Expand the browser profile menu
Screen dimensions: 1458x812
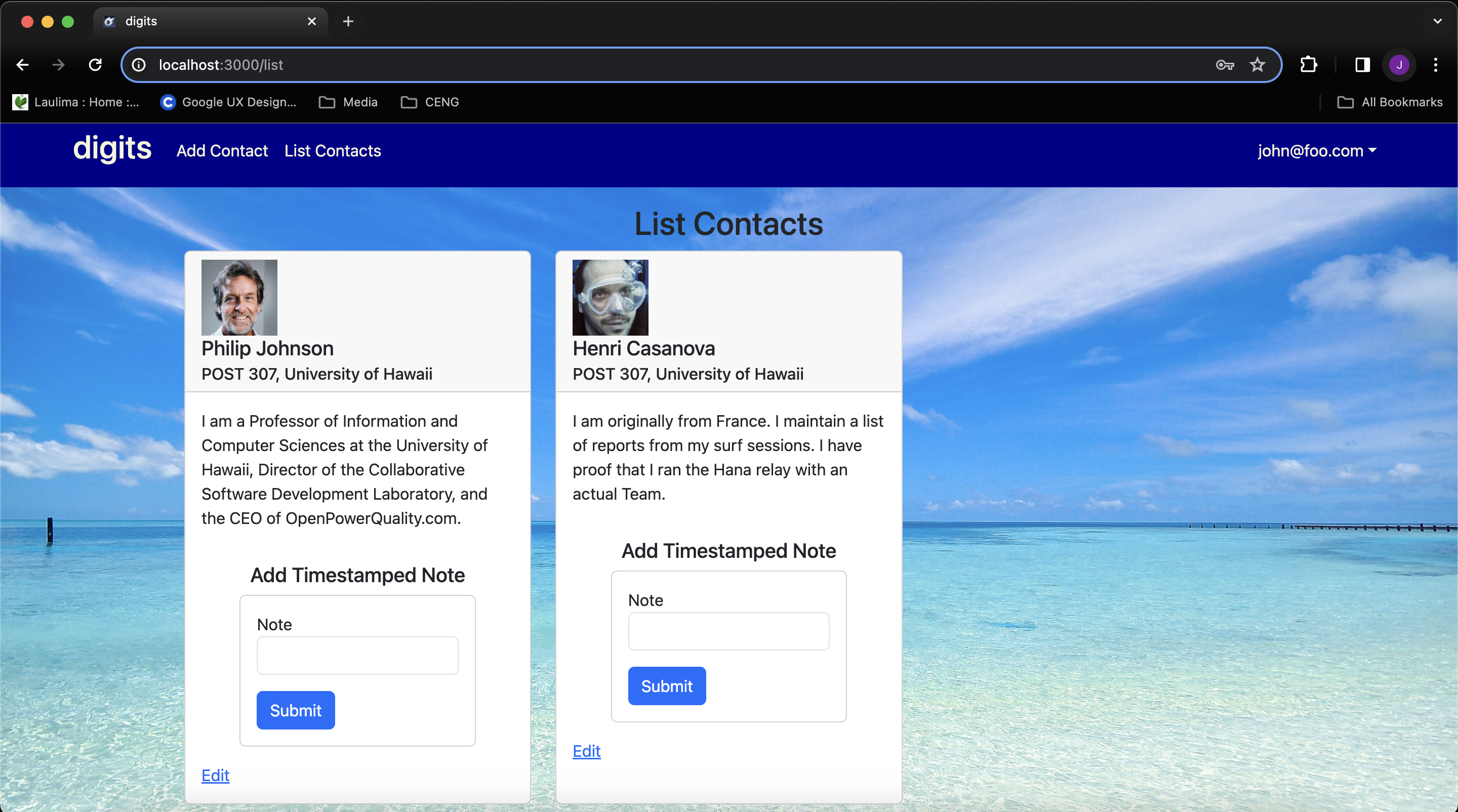tap(1399, 65)
